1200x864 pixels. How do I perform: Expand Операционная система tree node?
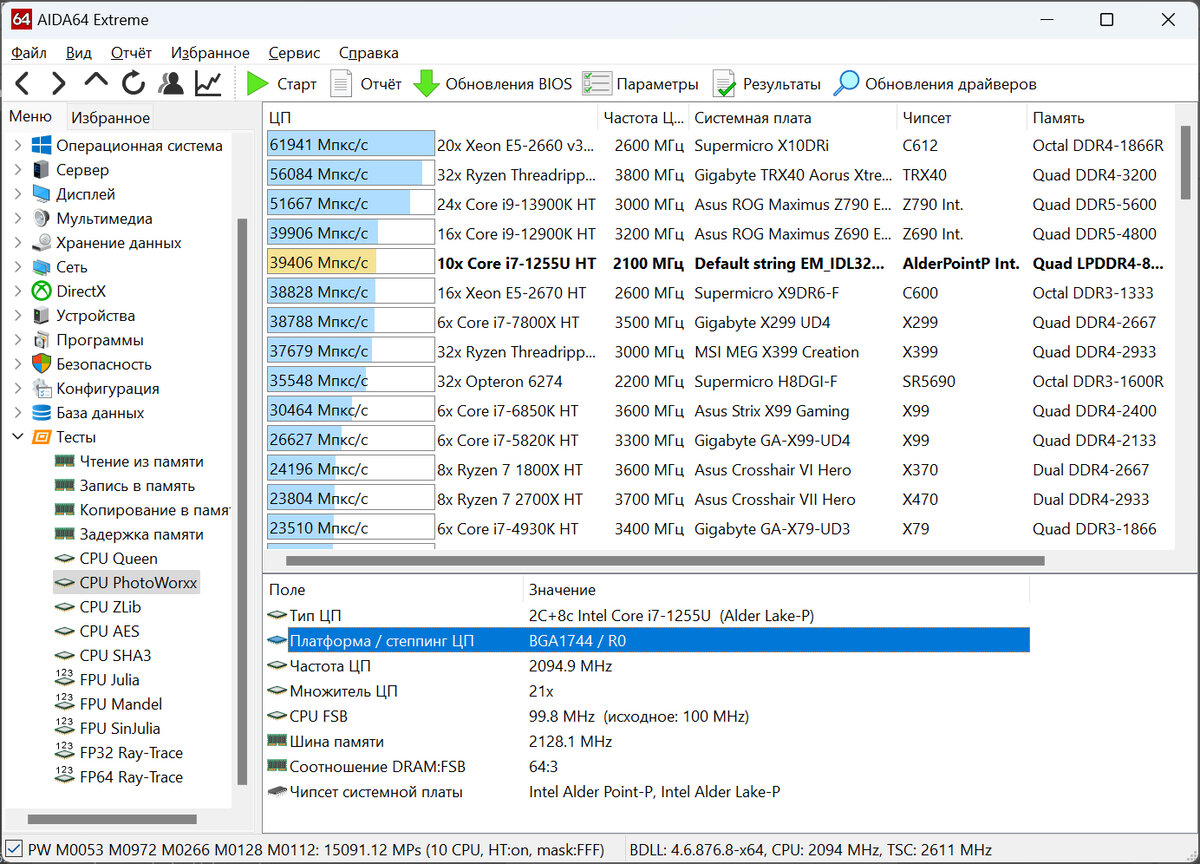17,146
